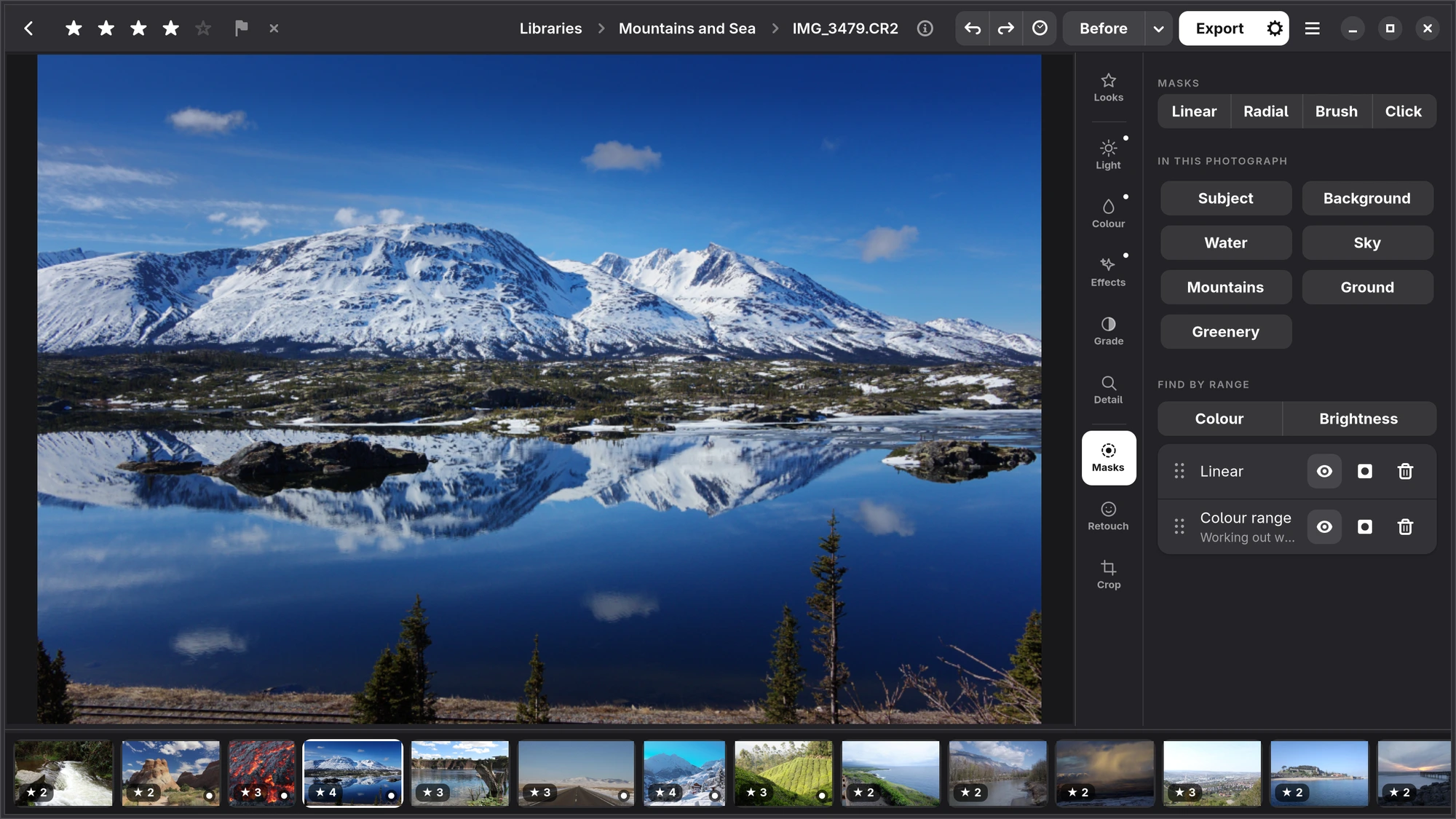
Task: Redo the last edit
Action: pyautogui.click(x=1005, y=28)
